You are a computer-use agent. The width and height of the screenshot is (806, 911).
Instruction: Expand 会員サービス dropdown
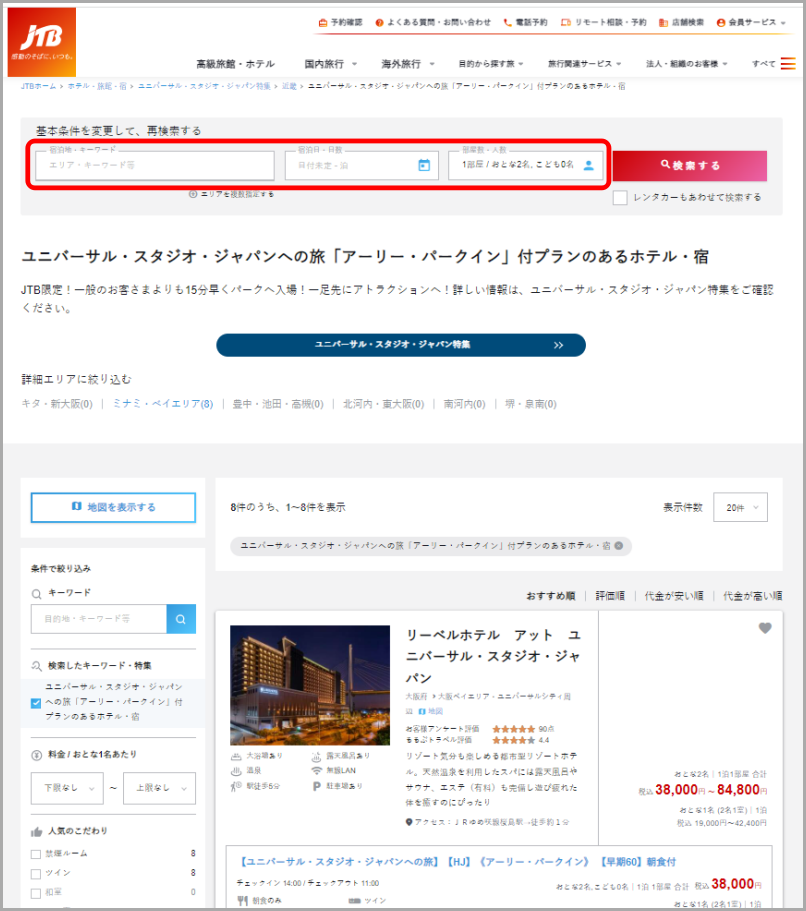coord(751,23)
